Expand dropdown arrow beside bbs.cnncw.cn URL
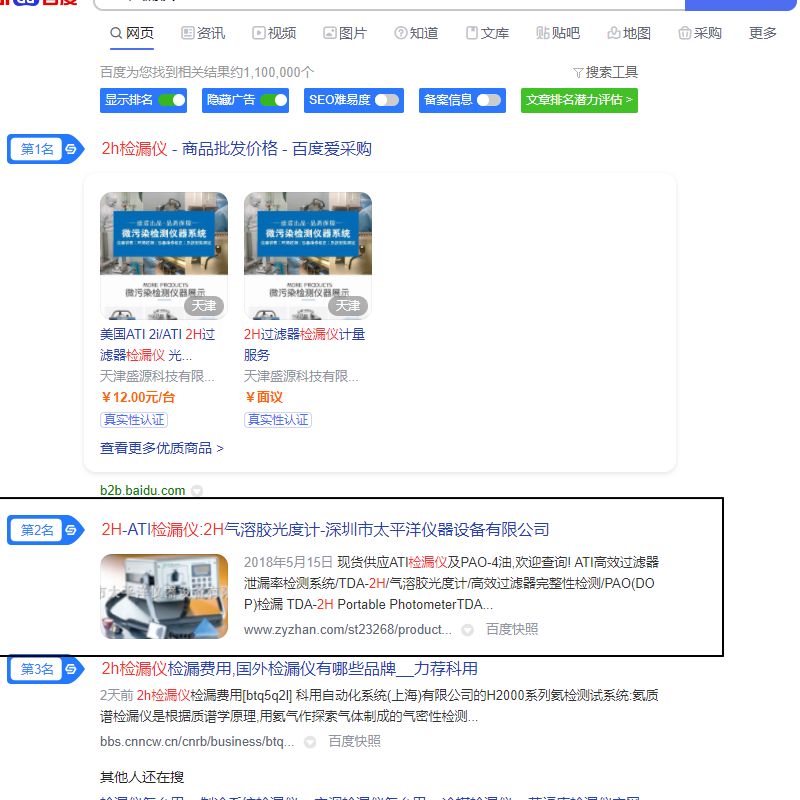This screenshot has width=800, height=800. [310, 742]
